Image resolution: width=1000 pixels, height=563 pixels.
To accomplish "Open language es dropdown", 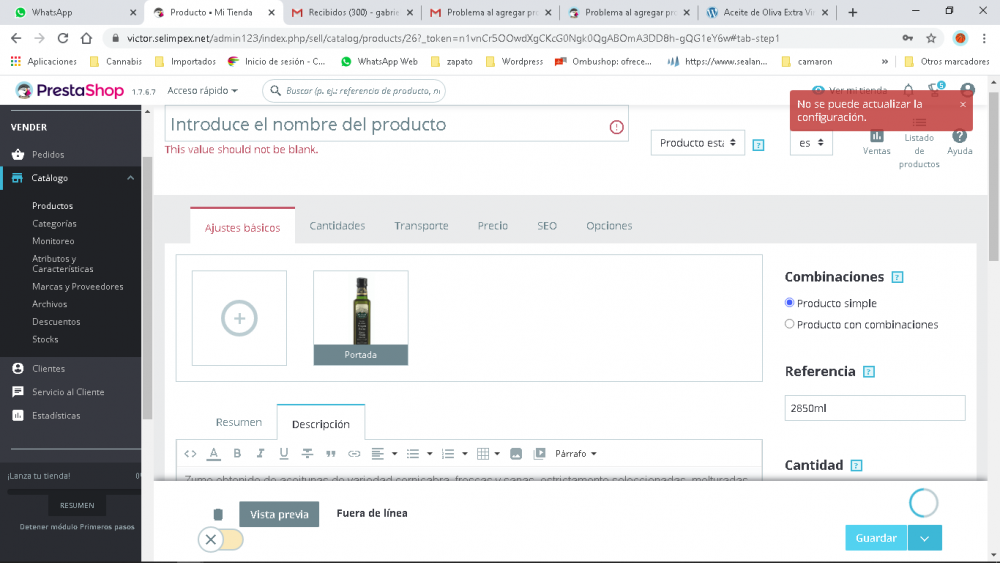I will [811, 143].
